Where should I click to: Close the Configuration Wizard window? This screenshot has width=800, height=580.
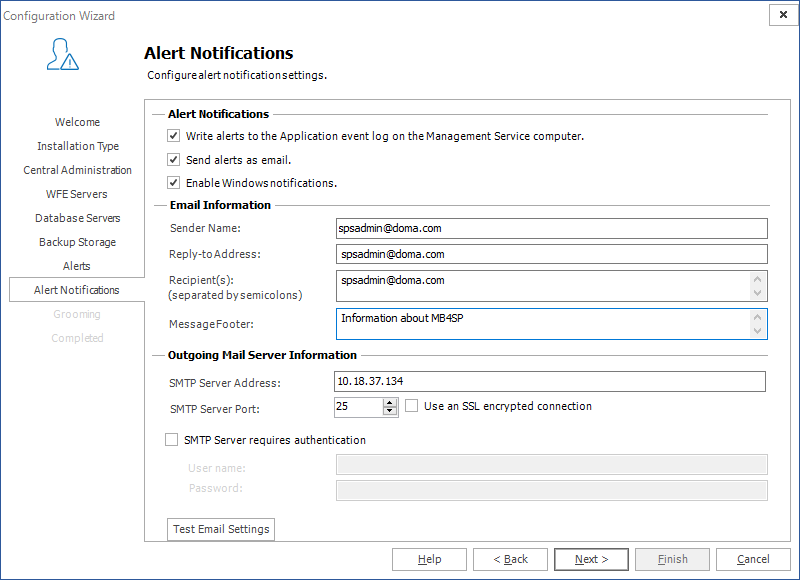(783, 15)
